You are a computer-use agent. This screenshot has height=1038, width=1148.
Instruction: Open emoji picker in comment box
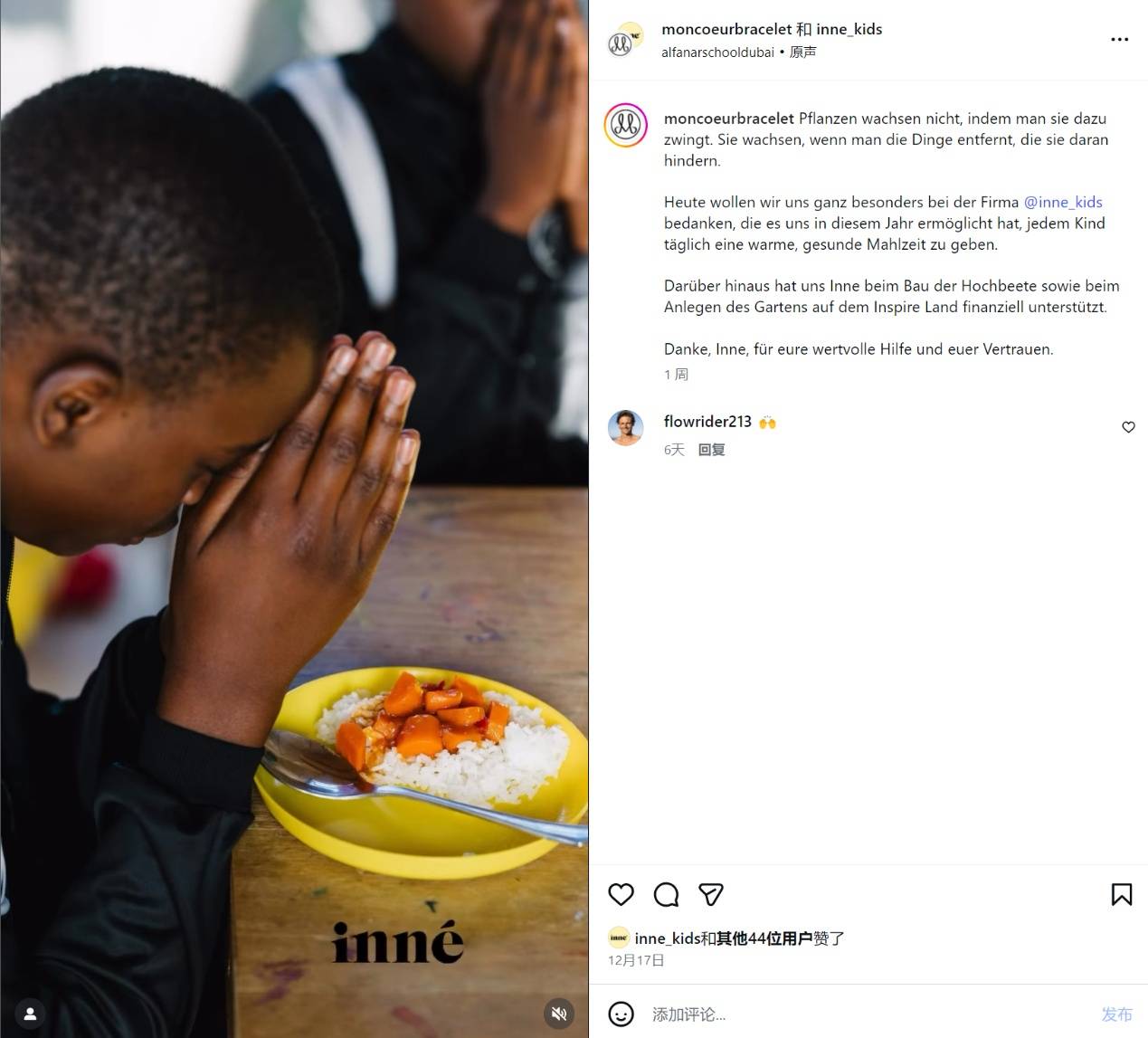[621, 1014]
